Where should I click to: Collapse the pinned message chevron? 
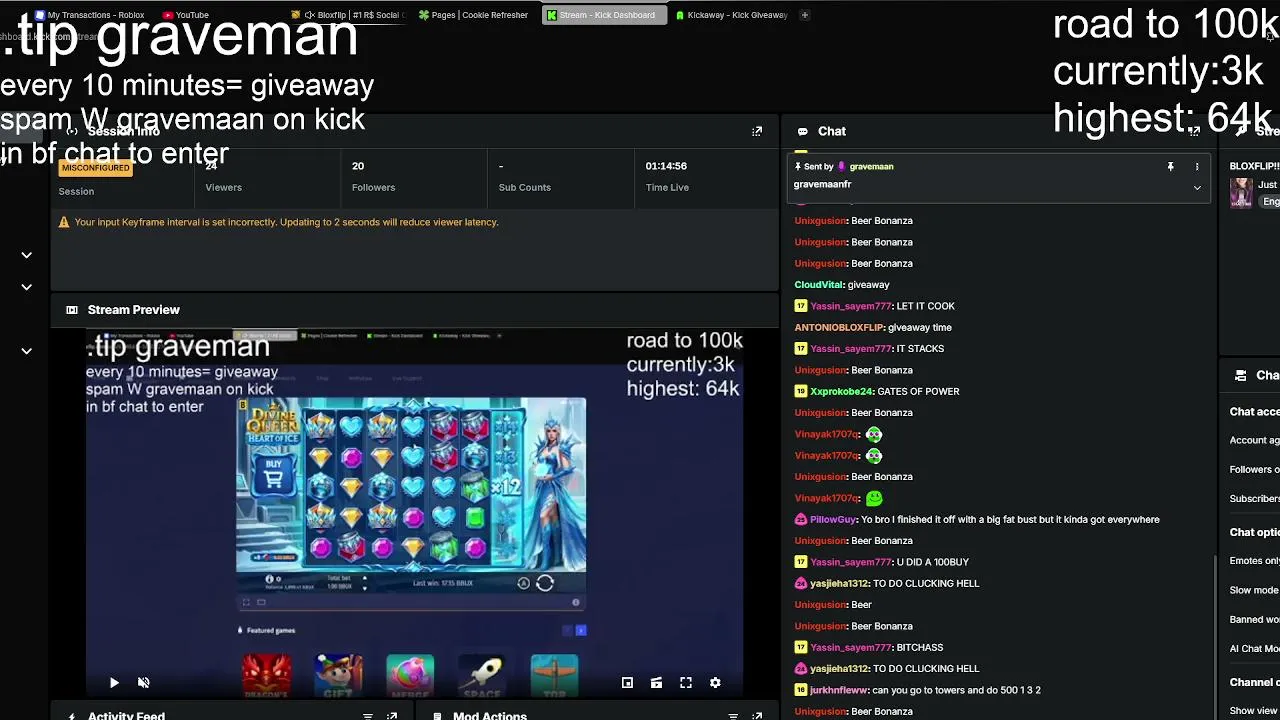pyautogui.click(x=1197, y=187)
